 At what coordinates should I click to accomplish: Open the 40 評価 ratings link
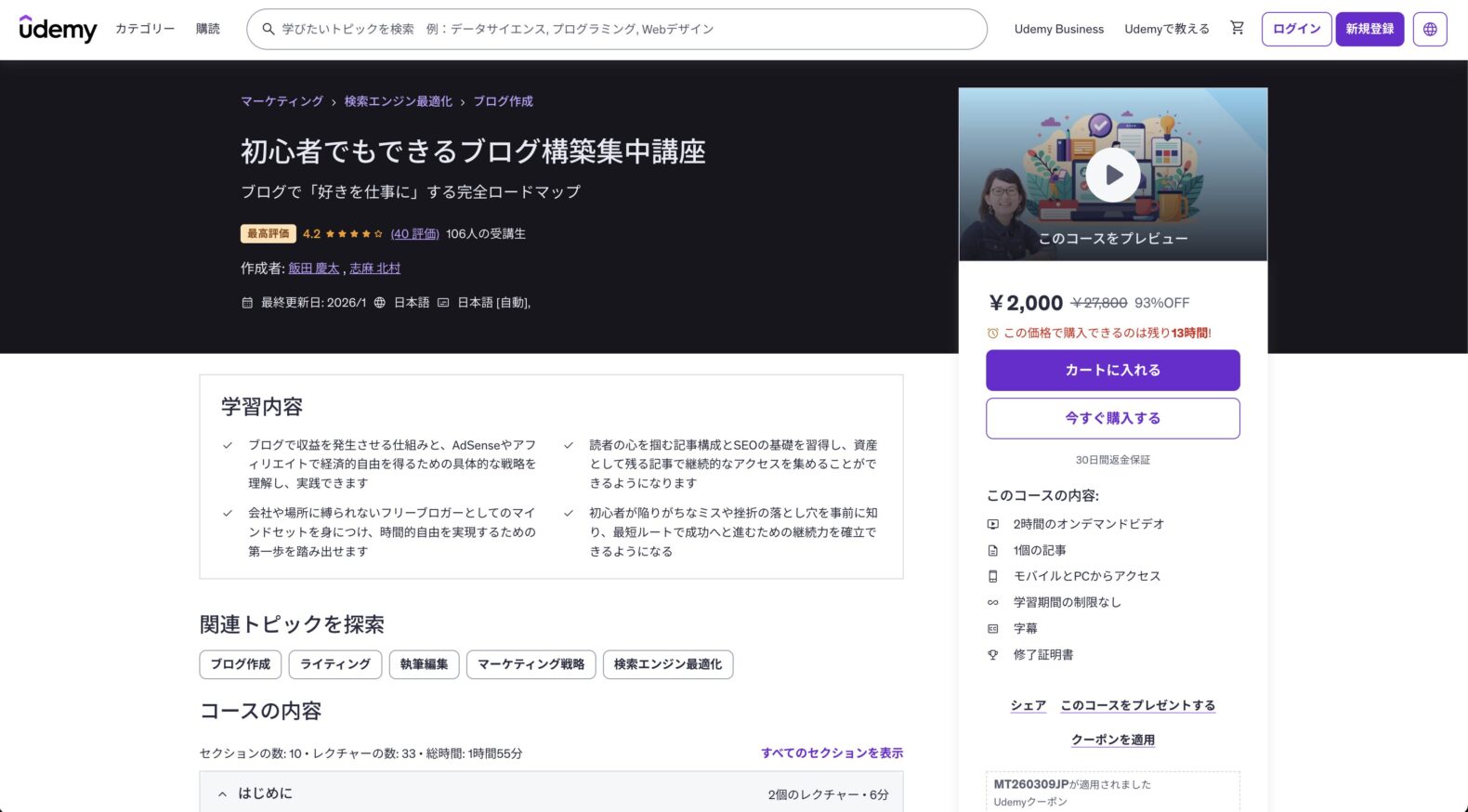click(x=414, y=234)
